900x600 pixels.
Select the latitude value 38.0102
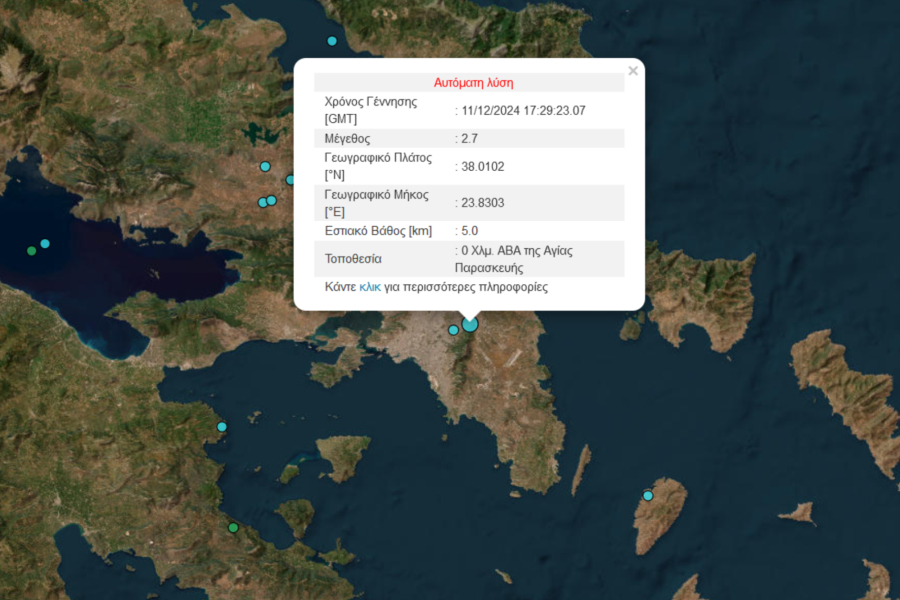click(x=480, y=165)
